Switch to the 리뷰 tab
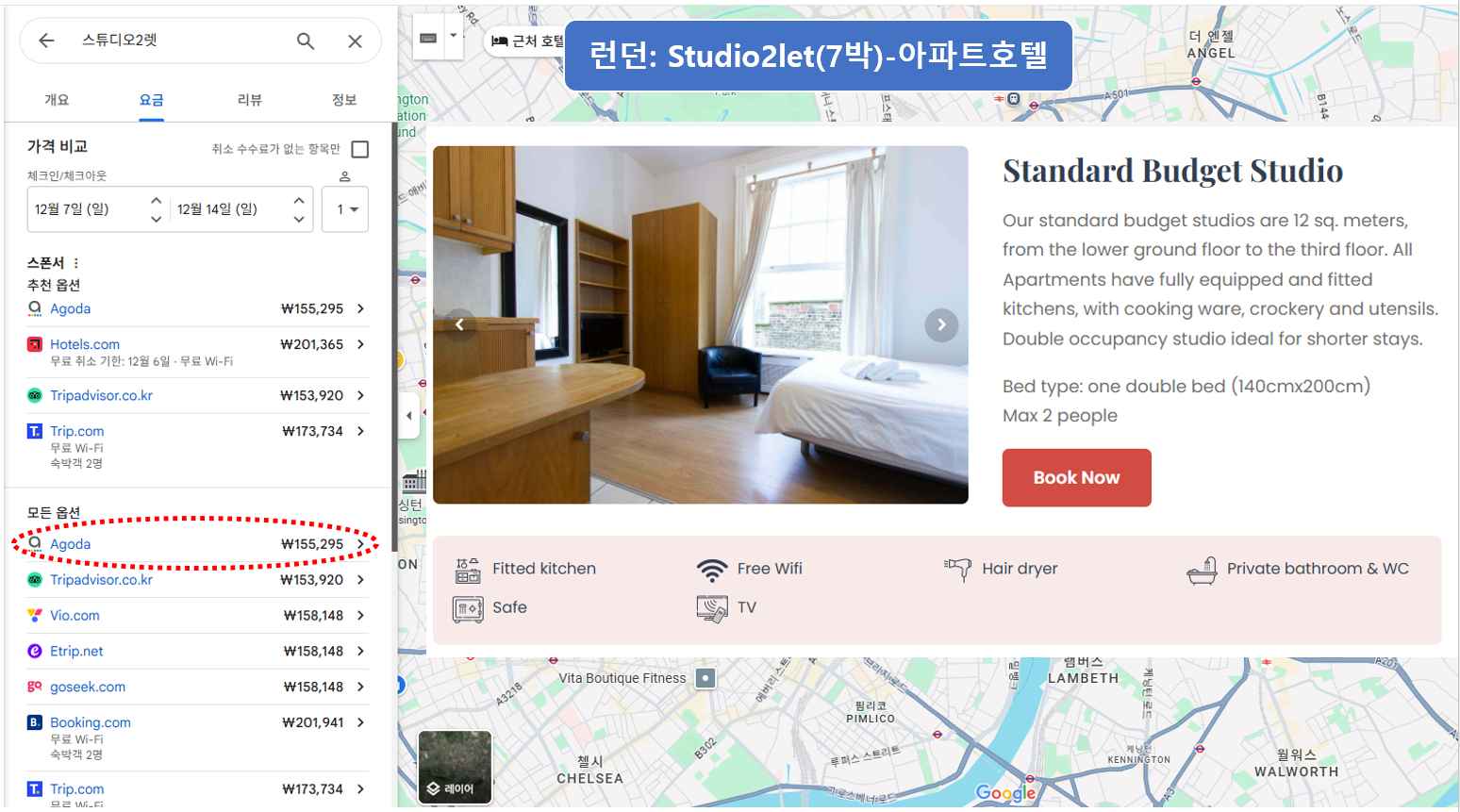This screenshot has width=1460, height=812. 250,100
